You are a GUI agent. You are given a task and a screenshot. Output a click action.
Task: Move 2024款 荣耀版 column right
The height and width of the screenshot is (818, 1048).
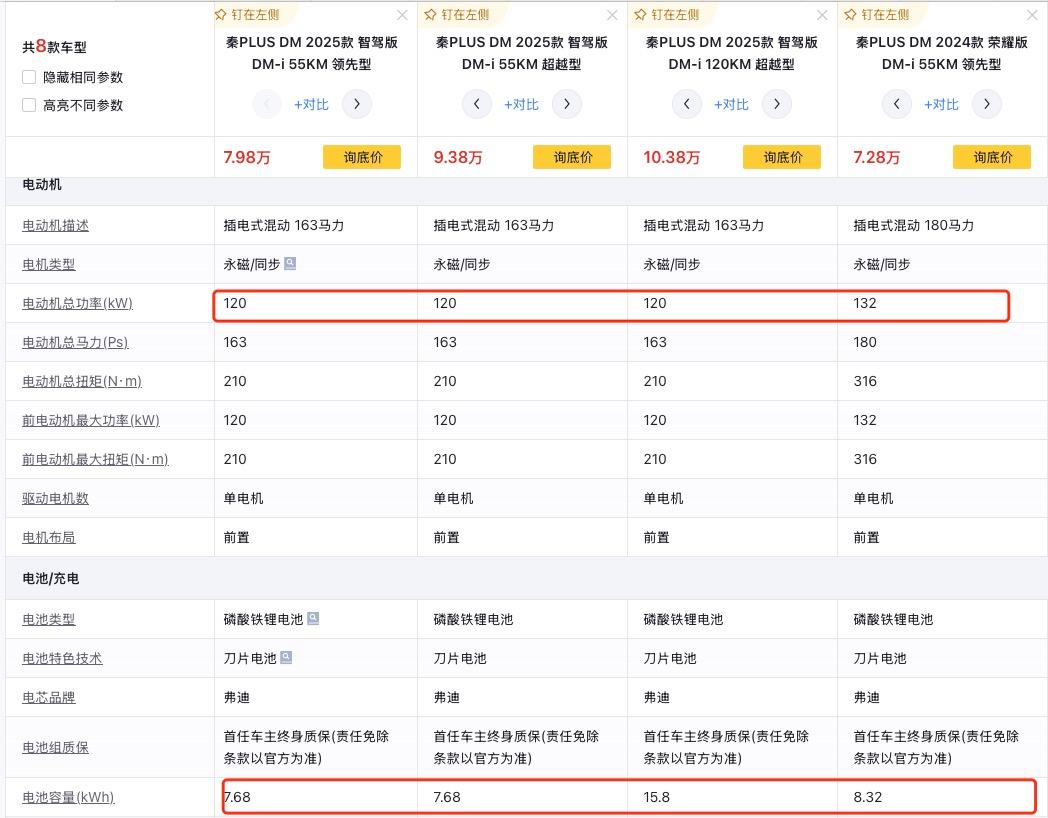point(987,104)
